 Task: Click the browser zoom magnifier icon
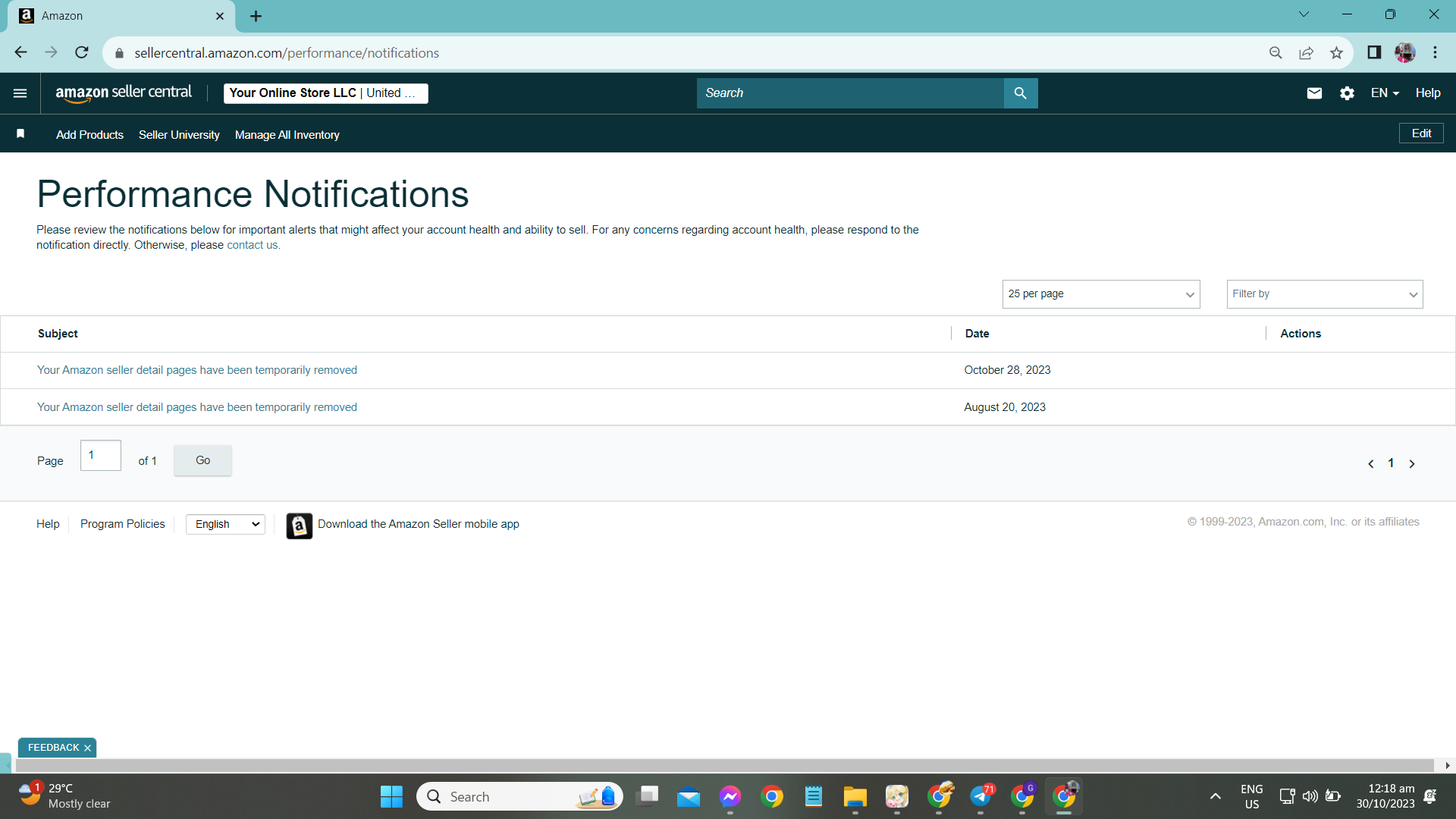click(x=1276, y=52)
